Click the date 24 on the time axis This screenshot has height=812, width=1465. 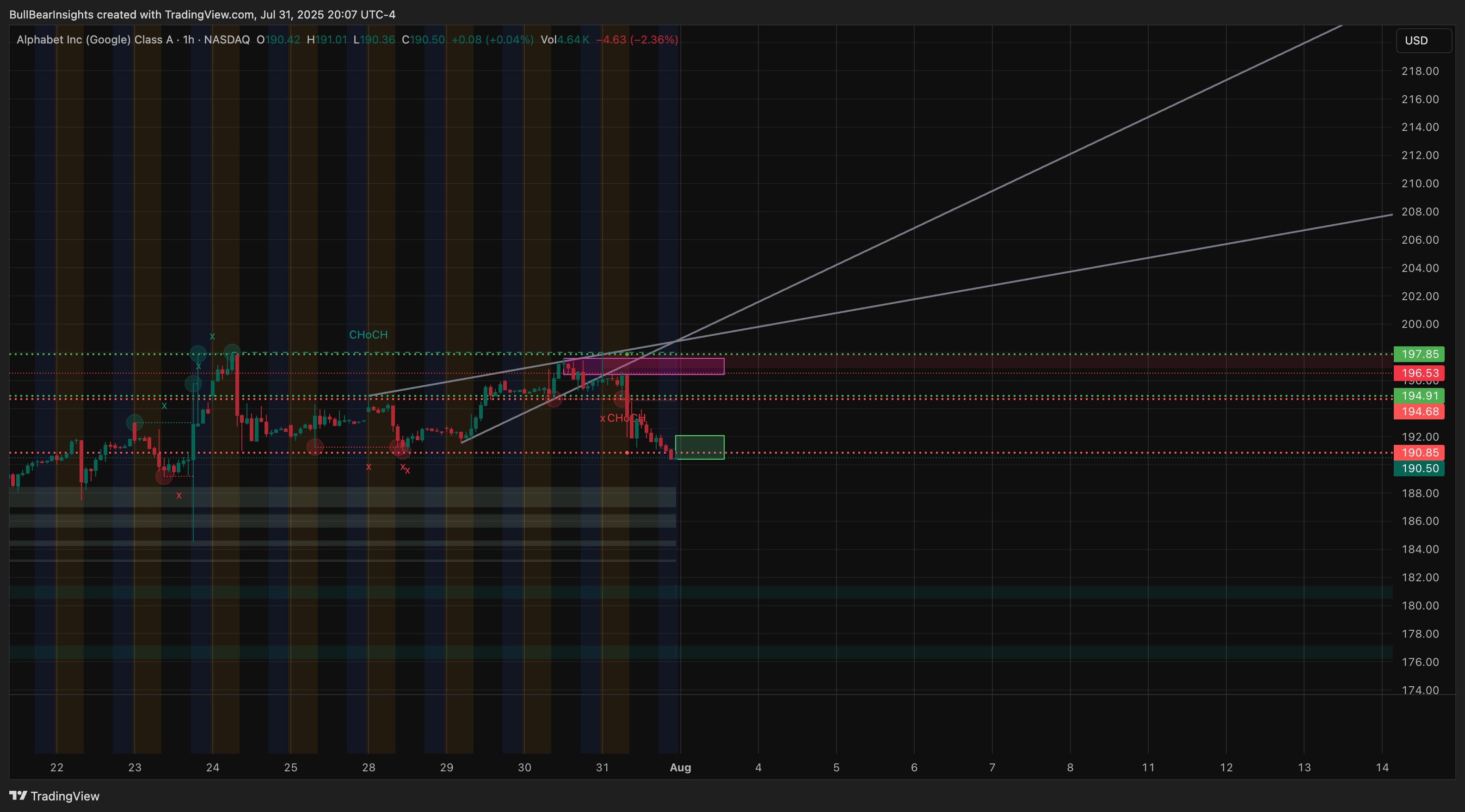[213, 768]
